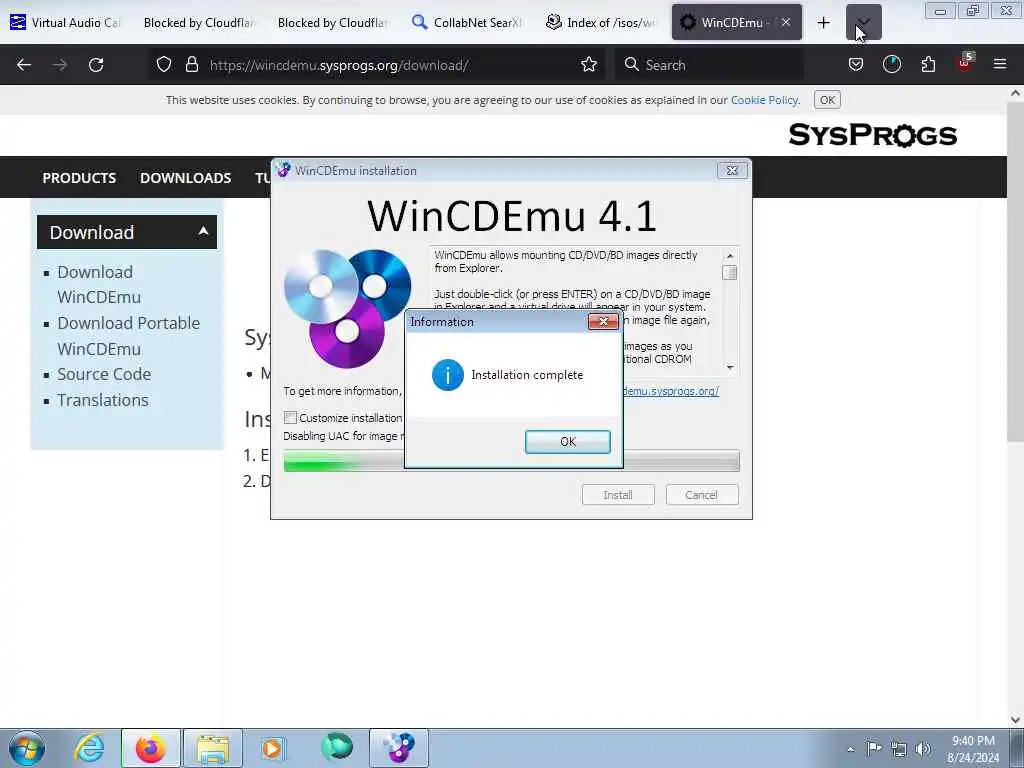Open Source Code sidebar link

coord(104,374)
